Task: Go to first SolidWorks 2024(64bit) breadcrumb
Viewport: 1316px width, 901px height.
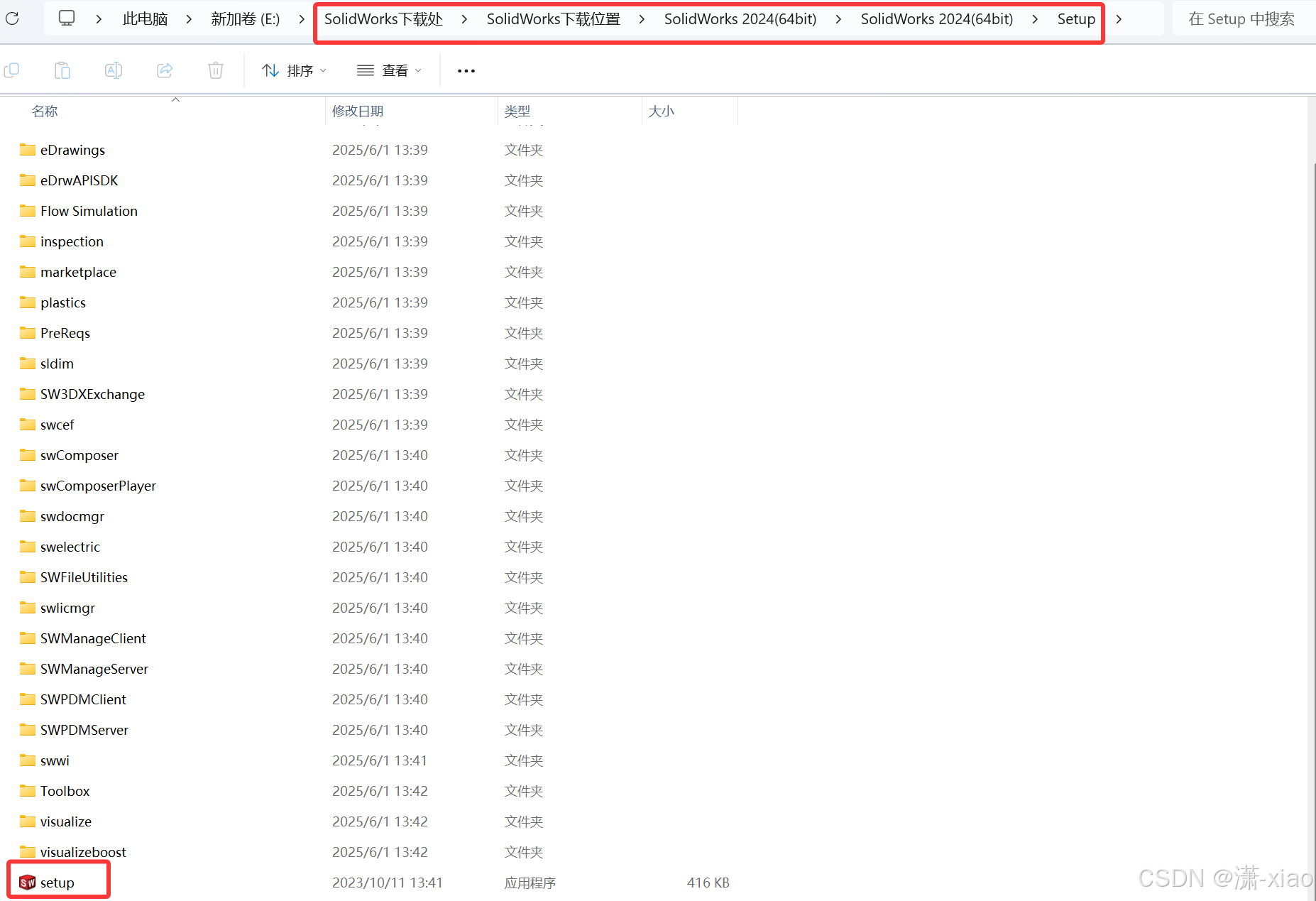Action: click(740, 19)
